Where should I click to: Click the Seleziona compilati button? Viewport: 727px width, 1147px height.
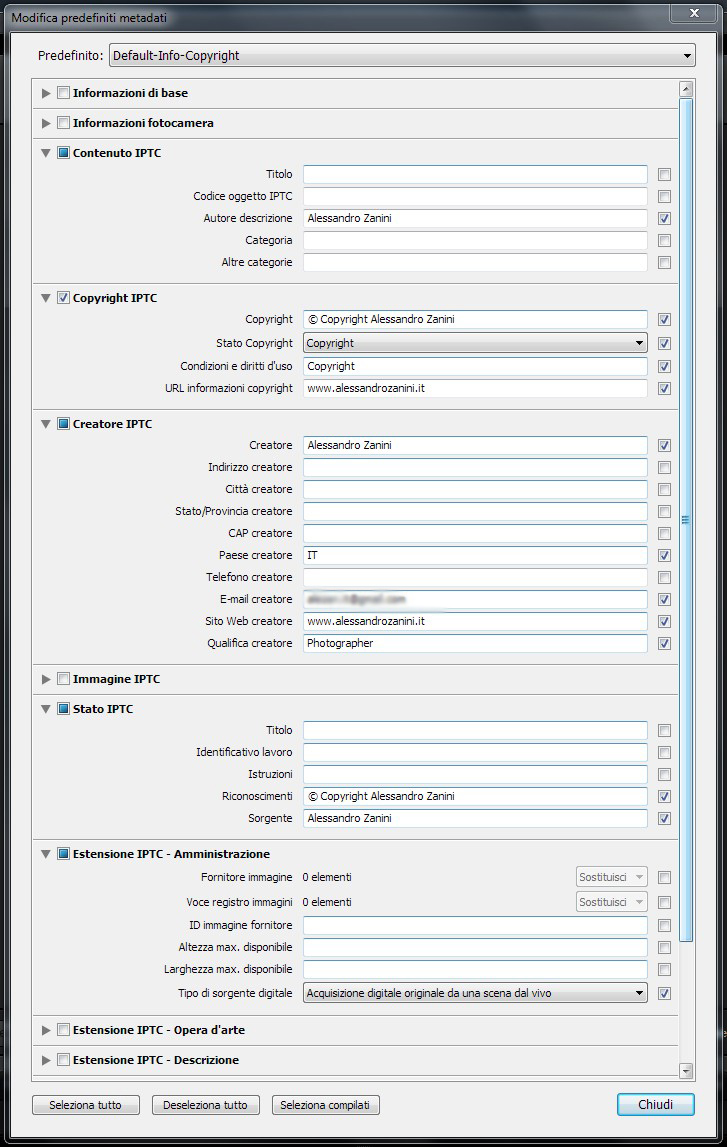325,1105
